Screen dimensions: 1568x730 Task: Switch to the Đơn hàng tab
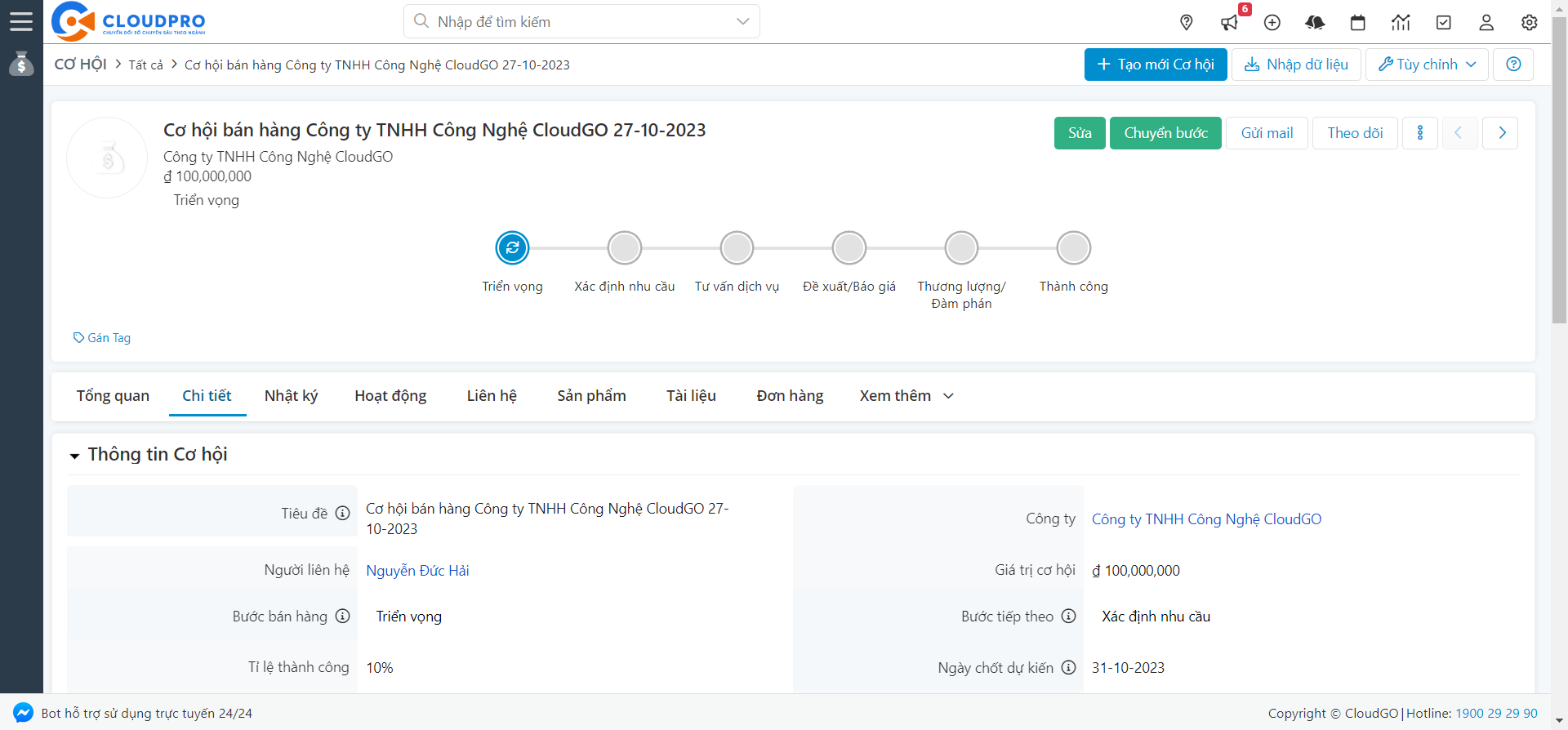tap(790, 396)
